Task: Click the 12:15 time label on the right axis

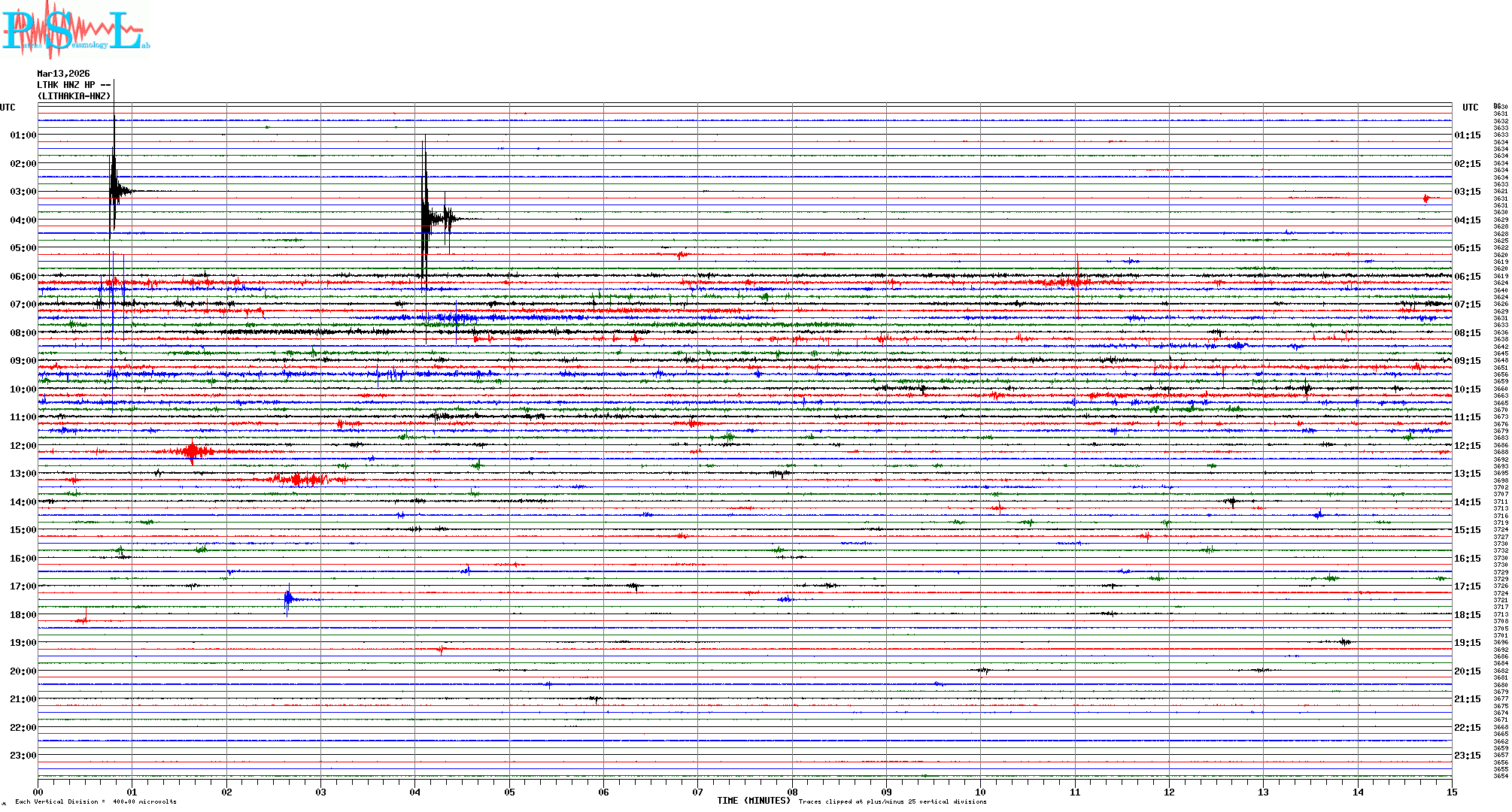Action: pyautogui.click(x=1467, y=446)
